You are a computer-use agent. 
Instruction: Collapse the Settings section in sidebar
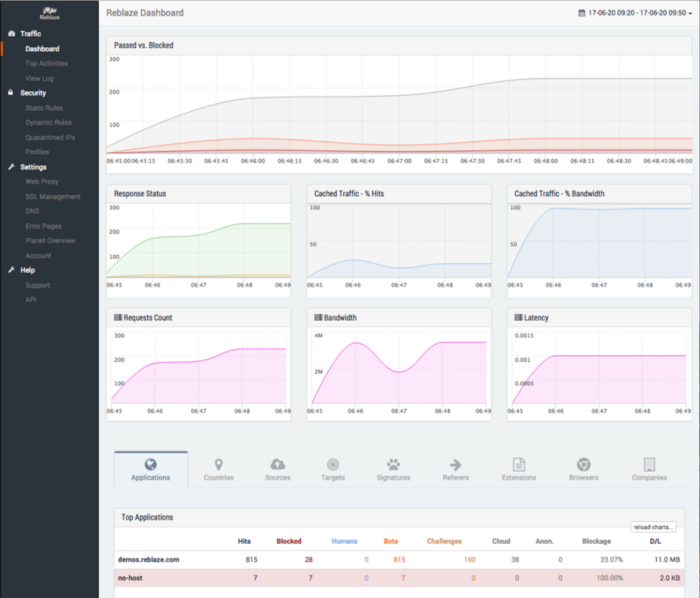(33, 167)
